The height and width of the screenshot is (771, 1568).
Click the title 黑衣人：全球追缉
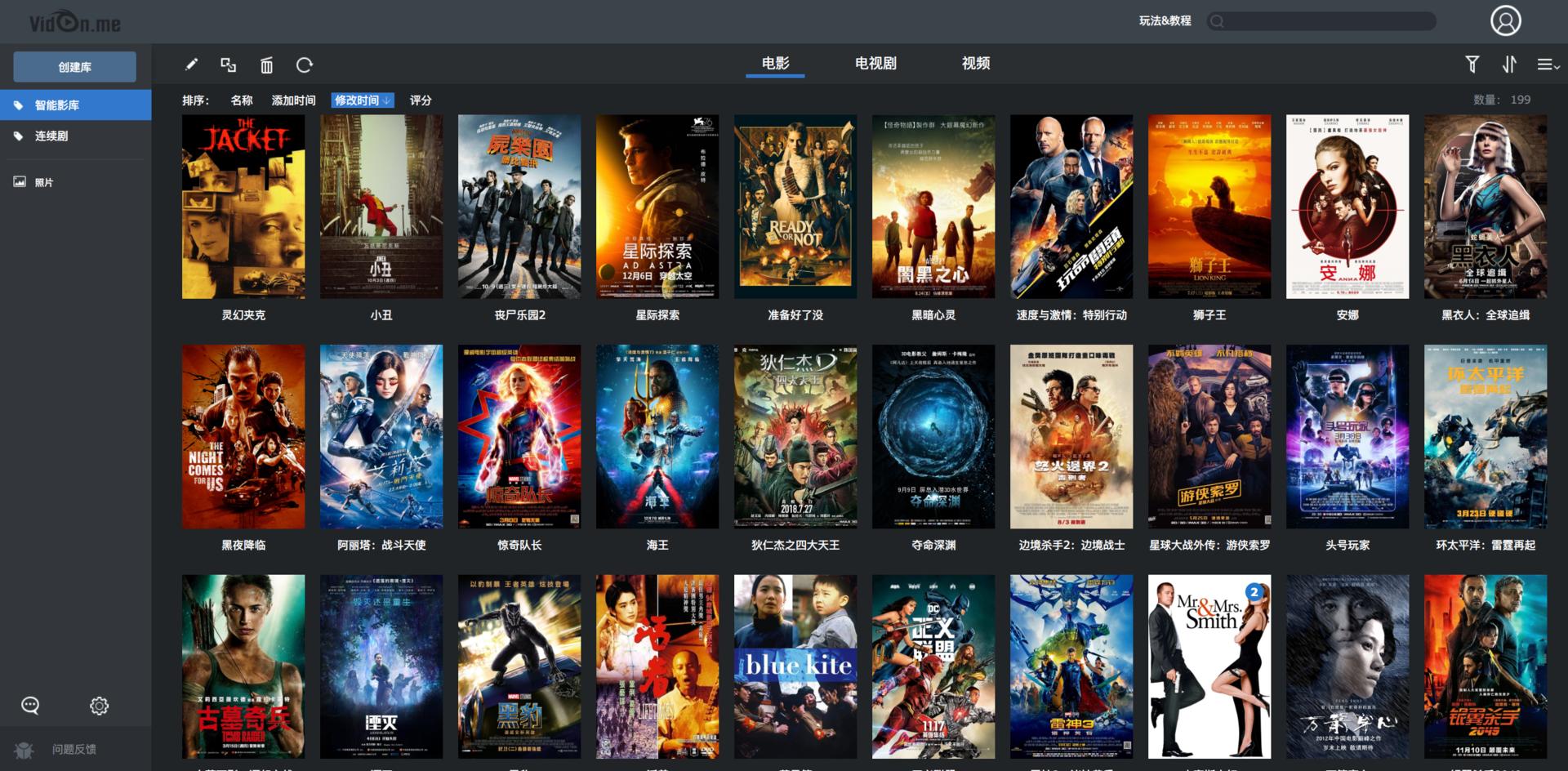1486,315
